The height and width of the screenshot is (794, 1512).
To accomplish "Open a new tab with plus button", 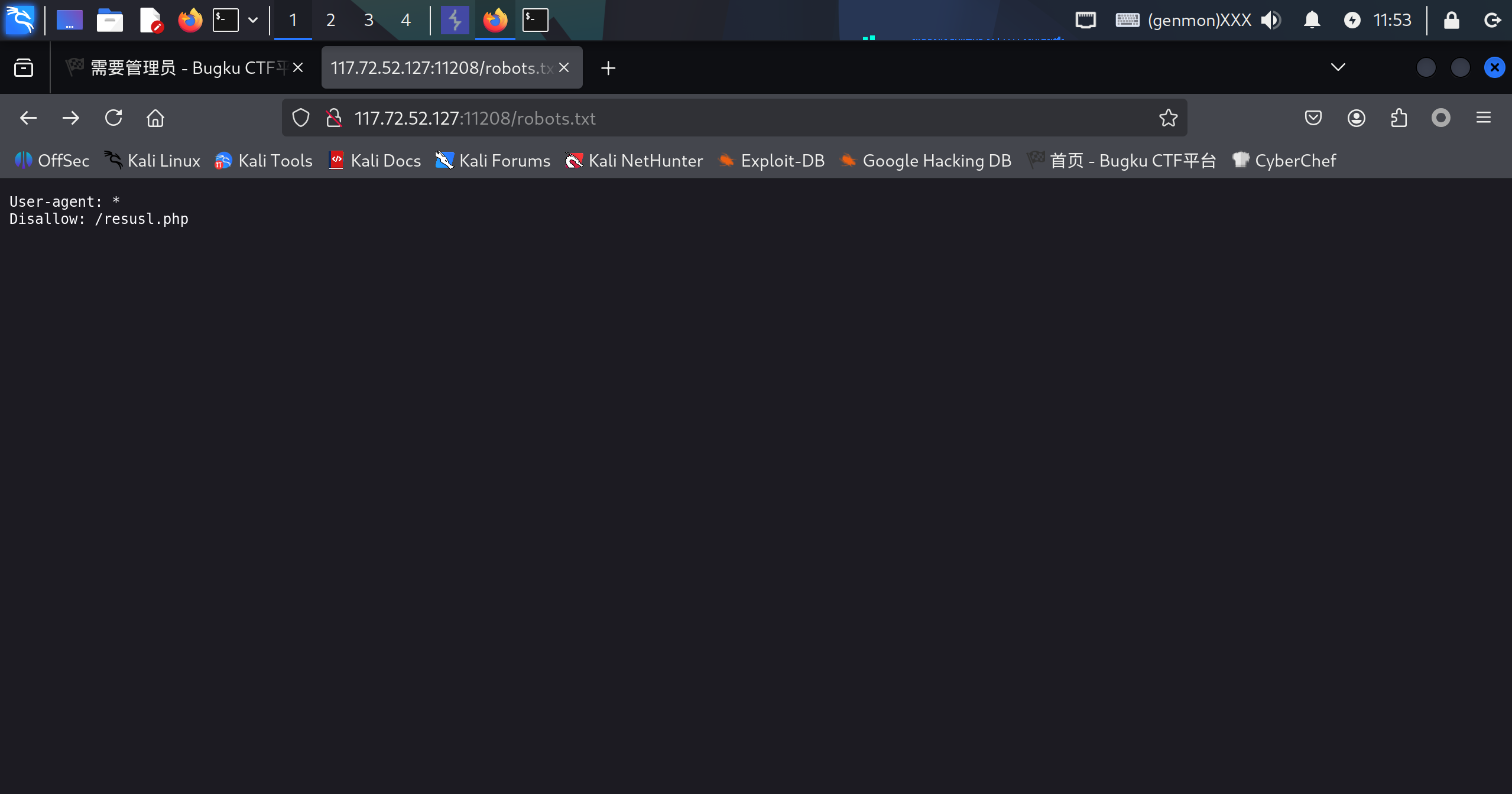I will 608,69.
